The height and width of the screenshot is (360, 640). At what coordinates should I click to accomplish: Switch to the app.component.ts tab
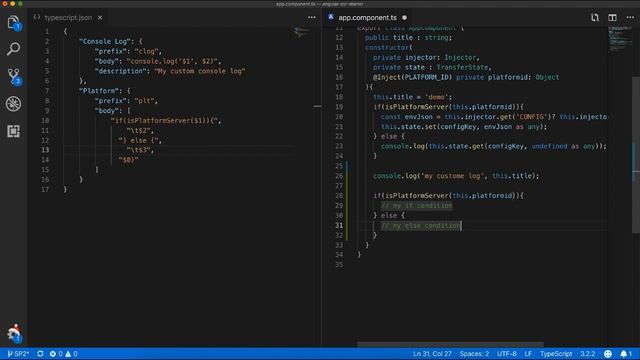coord(367,18)
